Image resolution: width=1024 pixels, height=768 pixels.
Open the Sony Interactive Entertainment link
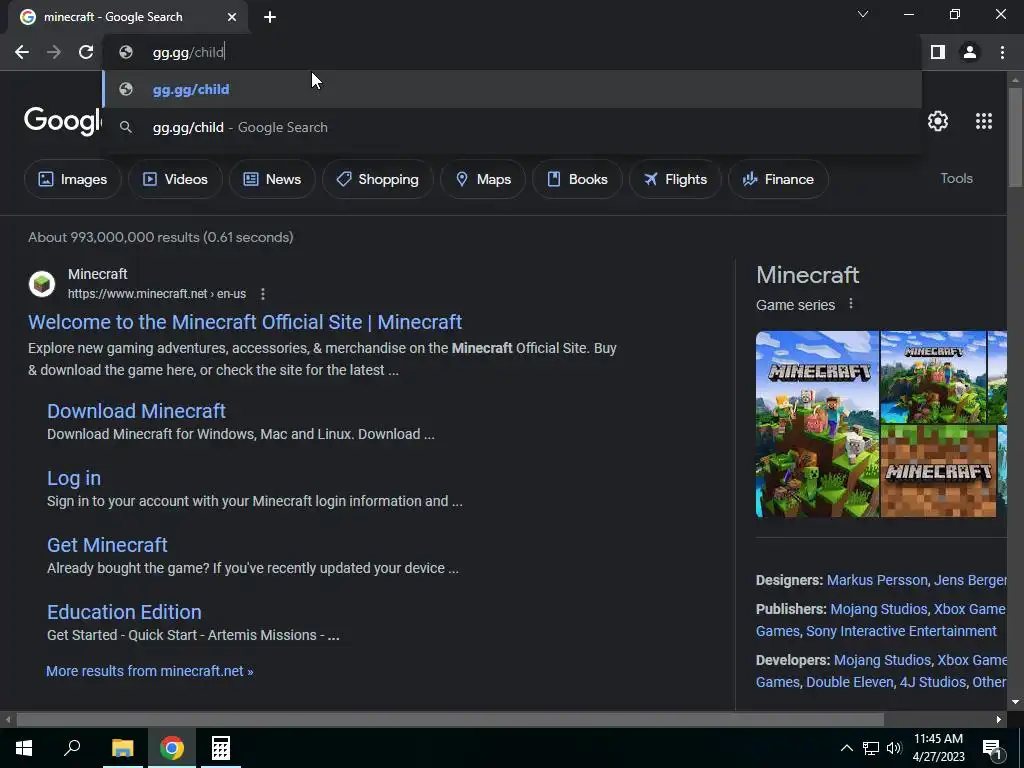coord(901,631)
